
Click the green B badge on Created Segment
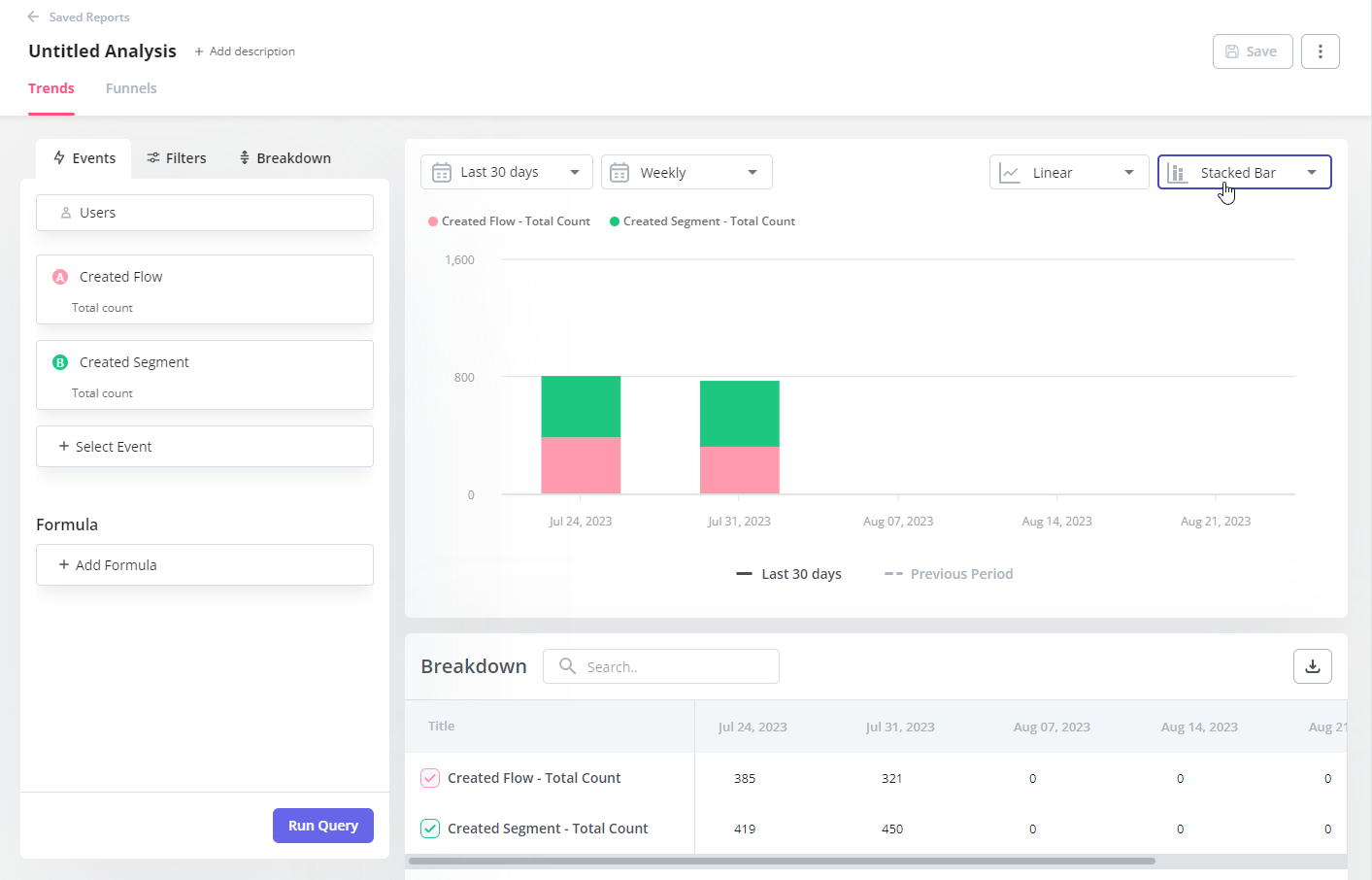(60, 362)
